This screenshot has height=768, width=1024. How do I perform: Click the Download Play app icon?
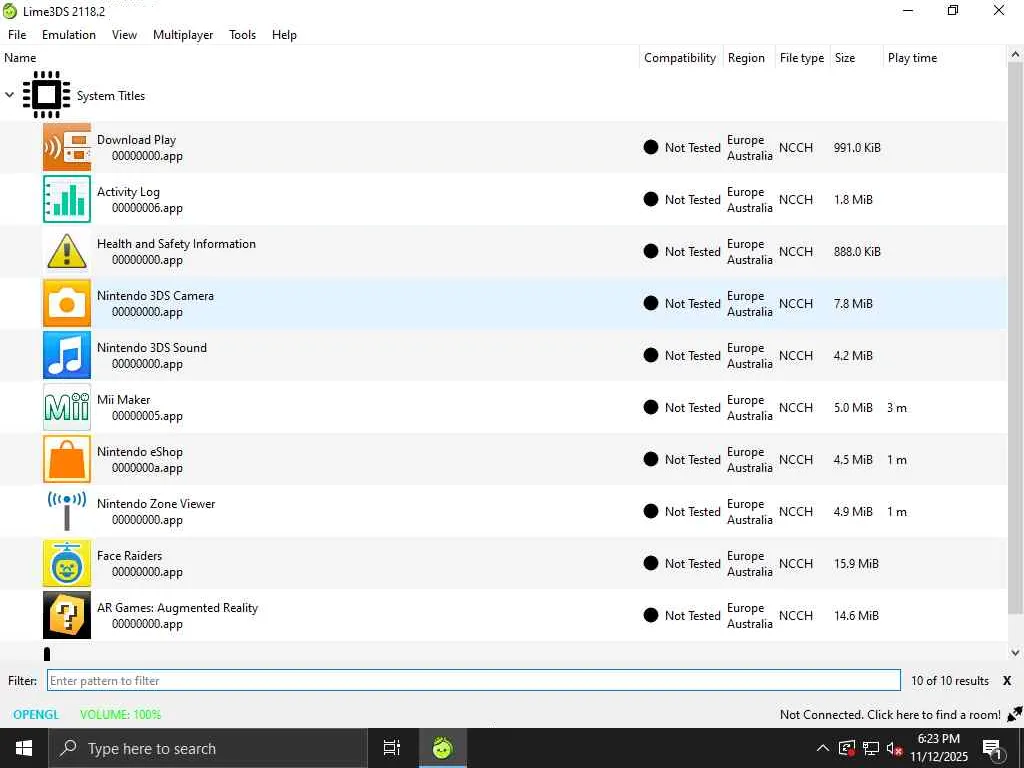point(67,147)
